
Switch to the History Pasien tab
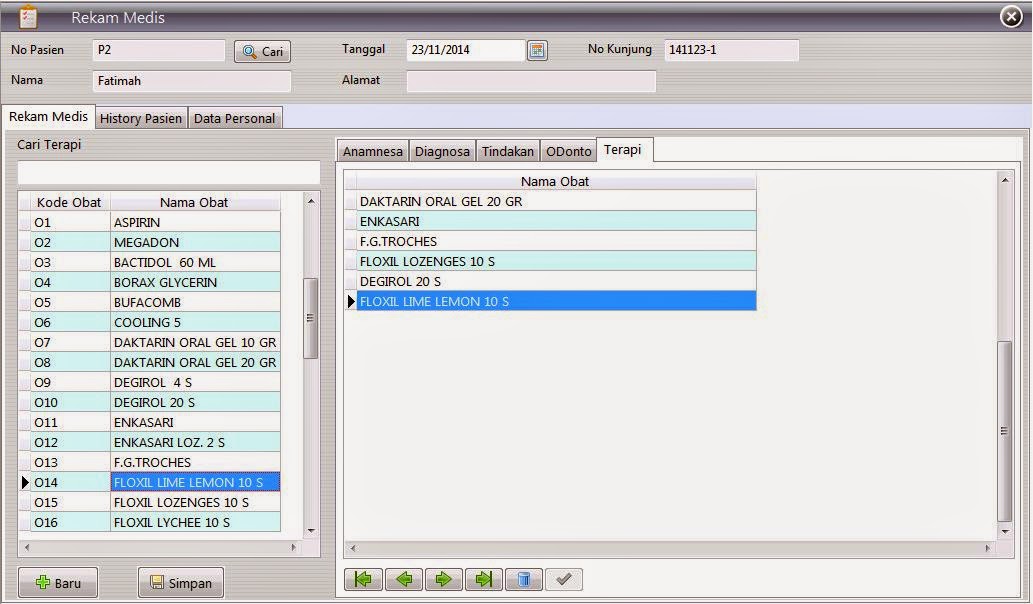tap(140, 118)
